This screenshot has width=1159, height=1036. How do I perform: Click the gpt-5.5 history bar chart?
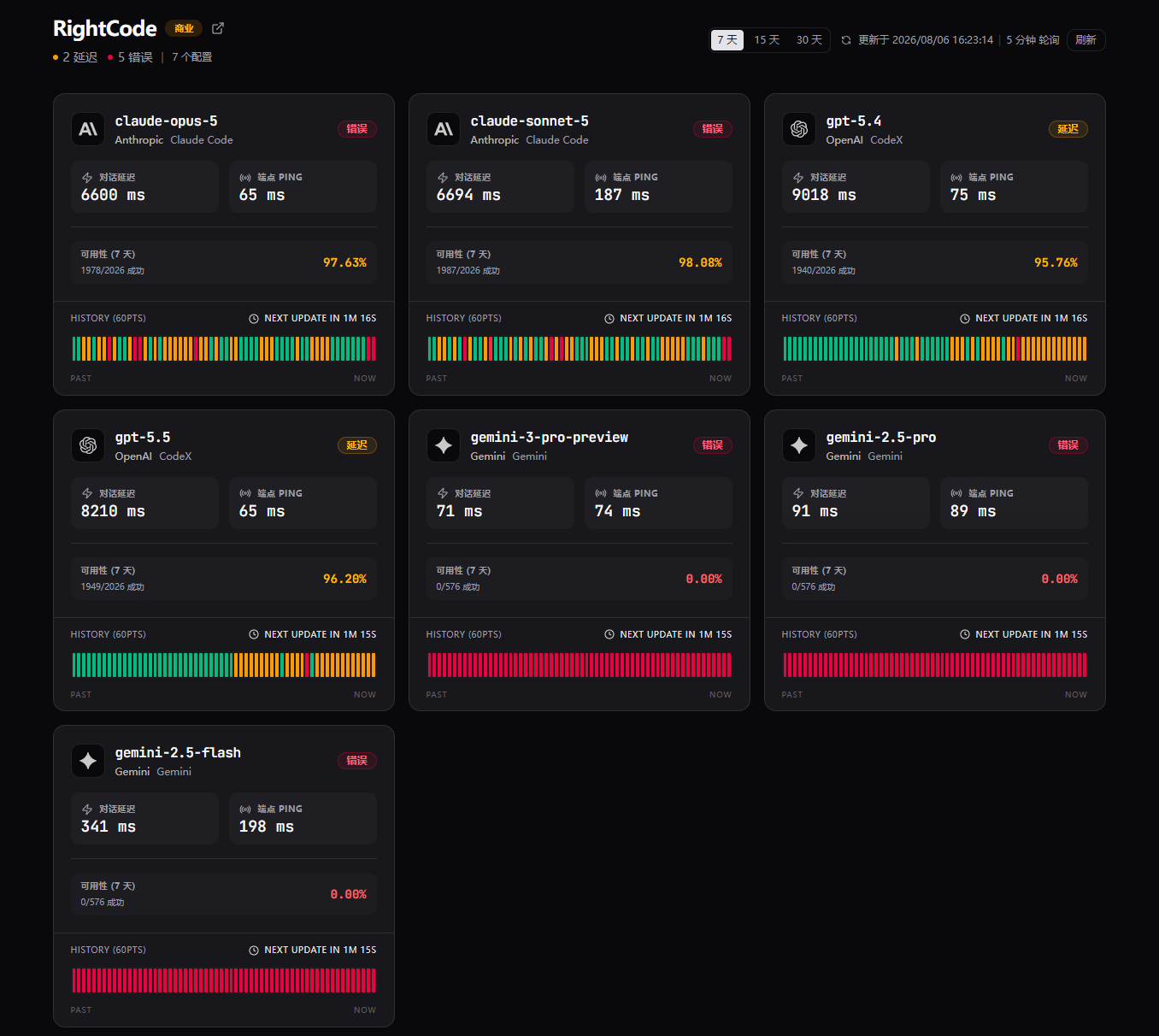click(x=224, y=665)
